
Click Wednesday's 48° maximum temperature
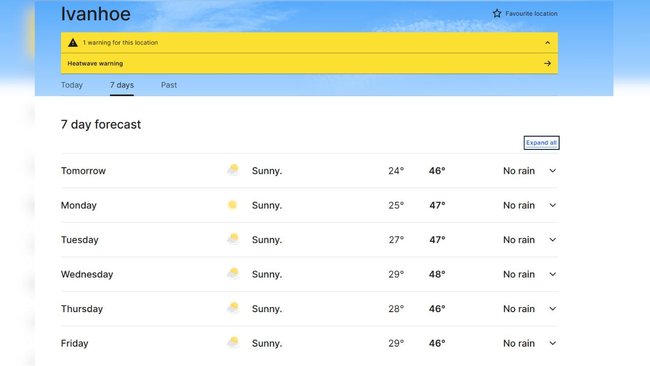[x=437, y=274]
